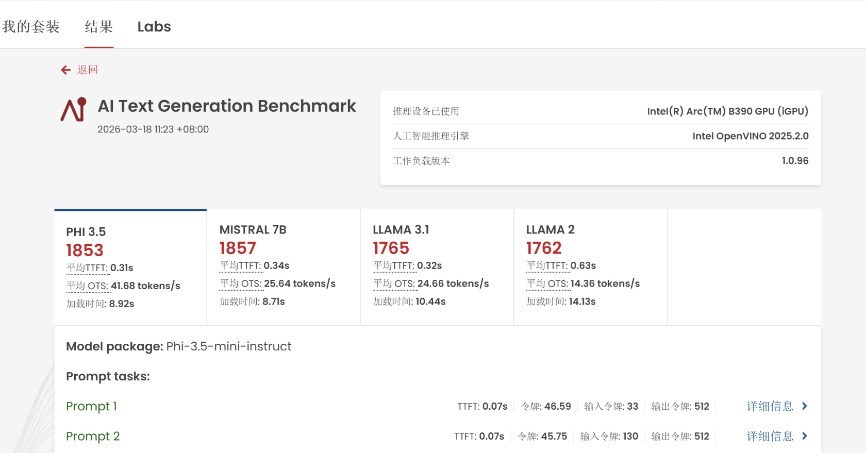Select the LLAMA 2 results tab

tap(589, 267)
